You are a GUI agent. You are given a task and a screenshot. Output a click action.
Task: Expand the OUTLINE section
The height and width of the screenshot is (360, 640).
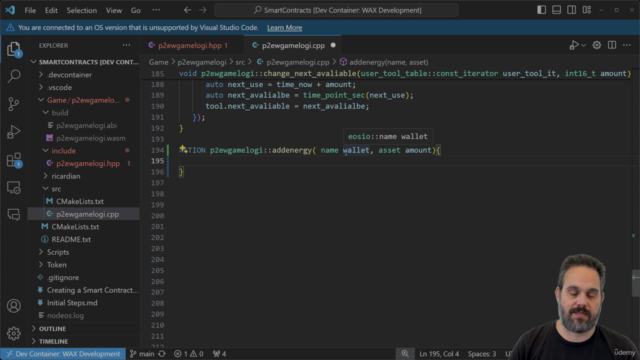tap(84, 329)
